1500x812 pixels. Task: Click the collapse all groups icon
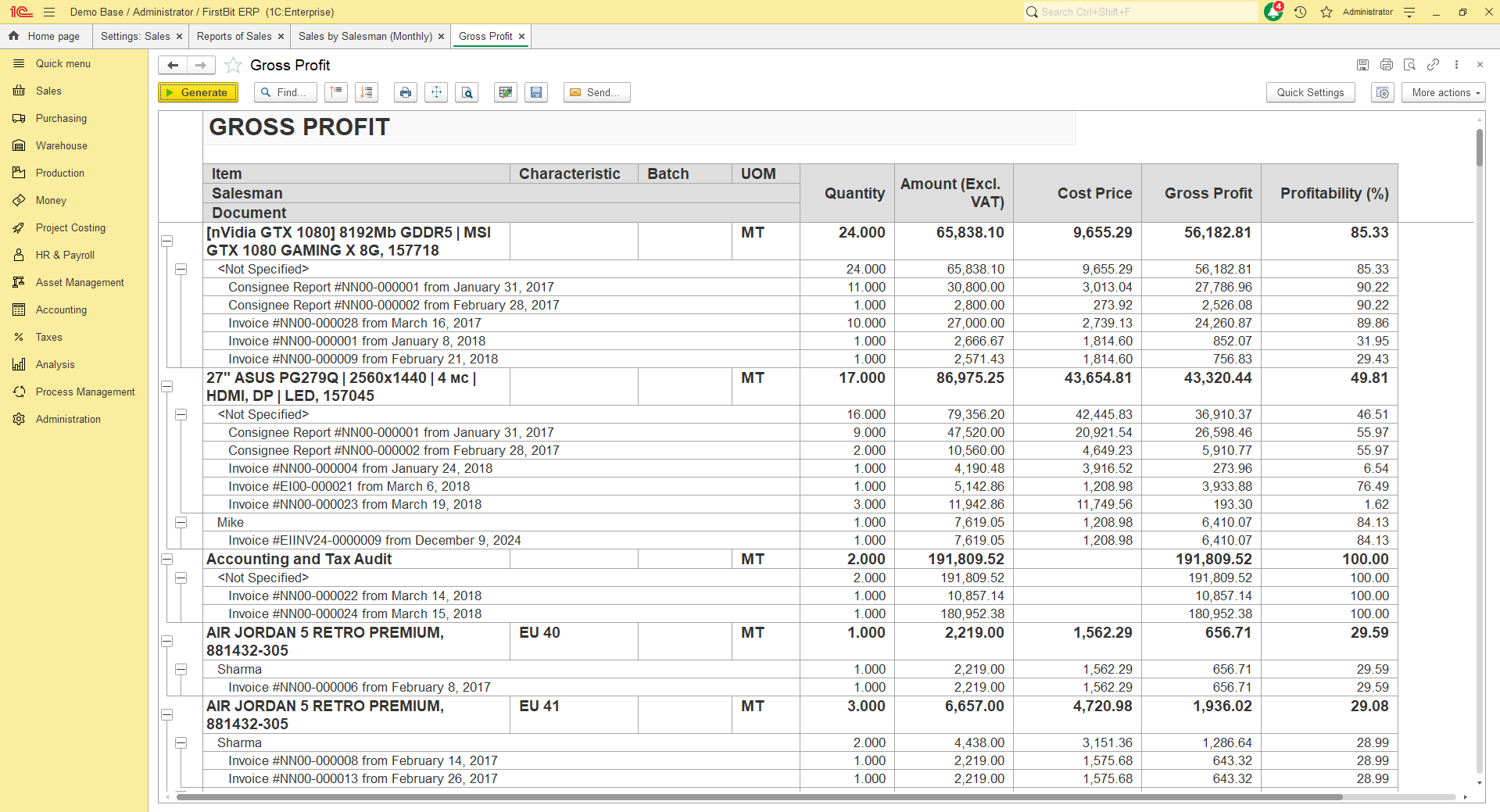[x=336, y=92]
